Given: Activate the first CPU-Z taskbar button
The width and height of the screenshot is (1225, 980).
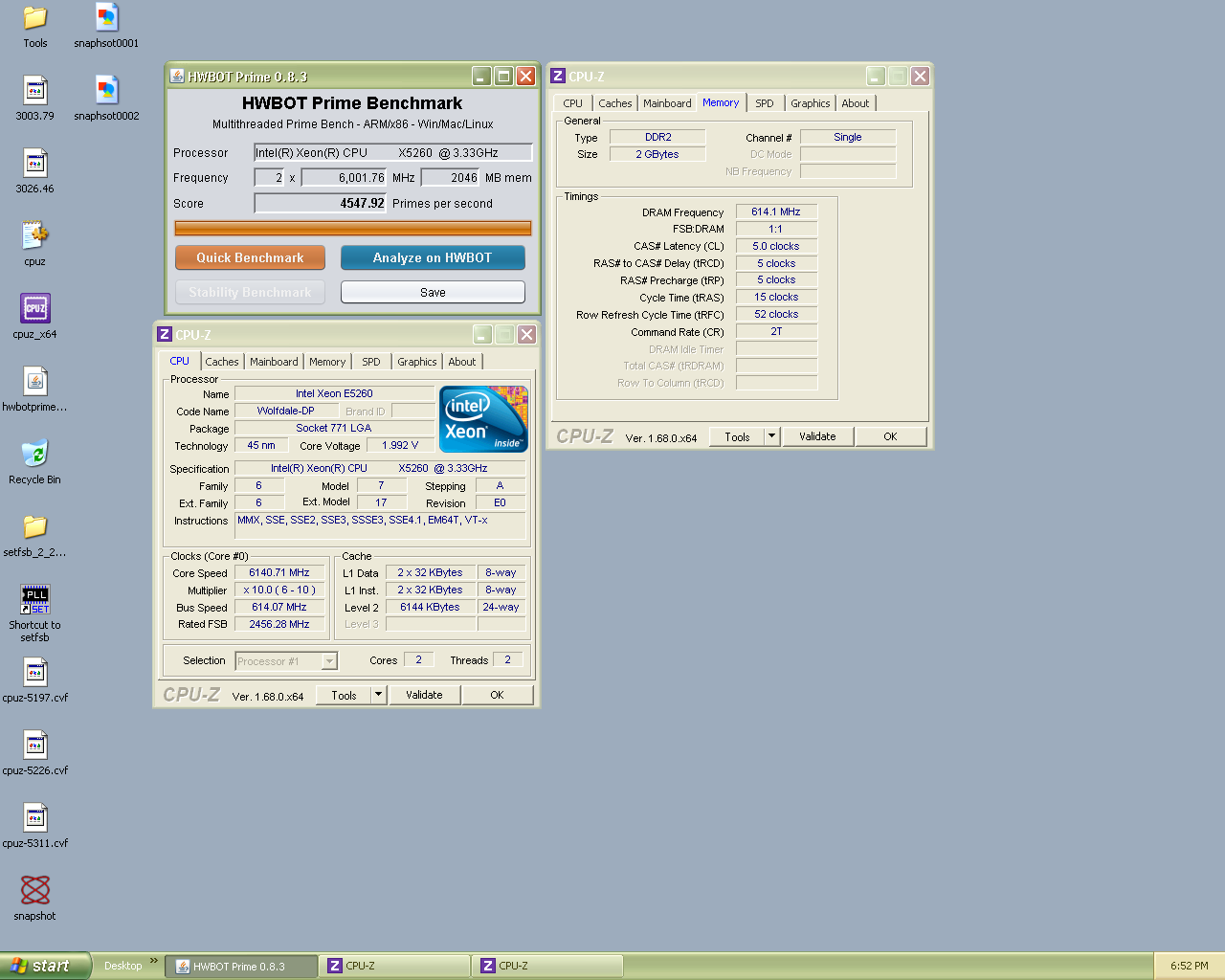Looking at the screenshot, I should [394, 967].
